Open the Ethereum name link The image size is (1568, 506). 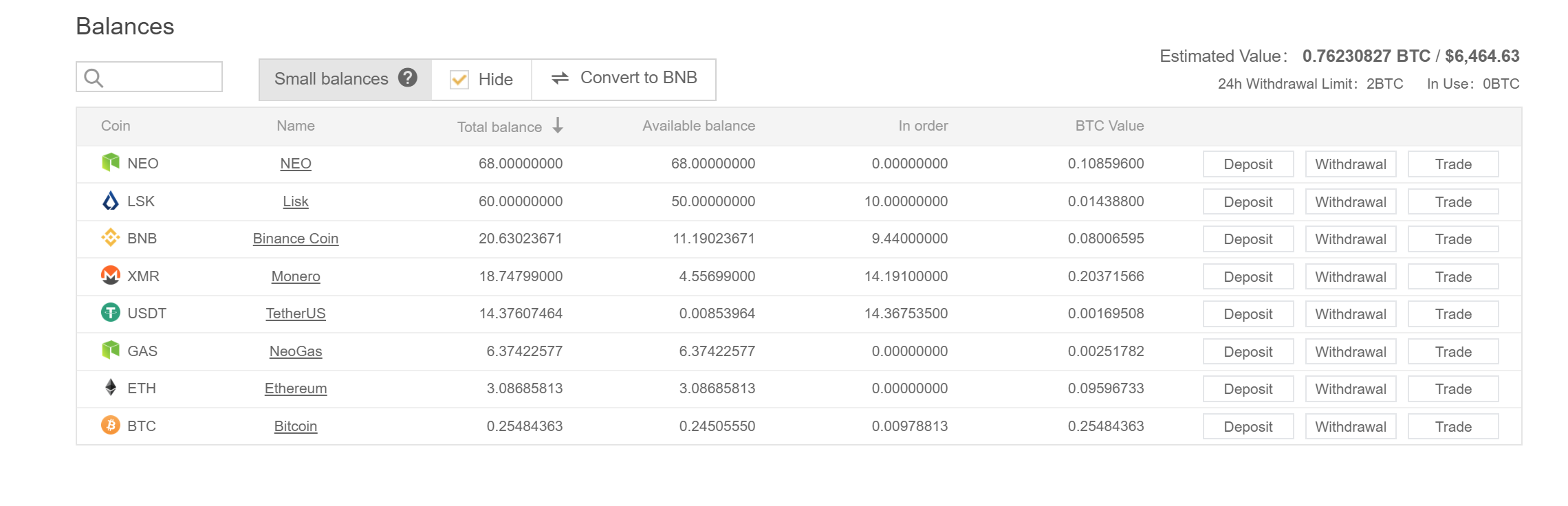point(296,388)
